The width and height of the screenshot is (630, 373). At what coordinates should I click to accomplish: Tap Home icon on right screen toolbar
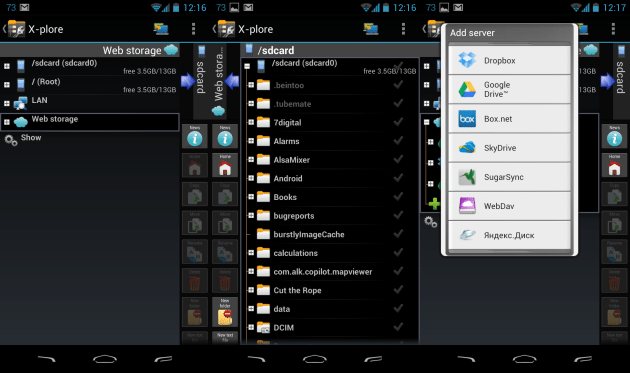(614, 165)
